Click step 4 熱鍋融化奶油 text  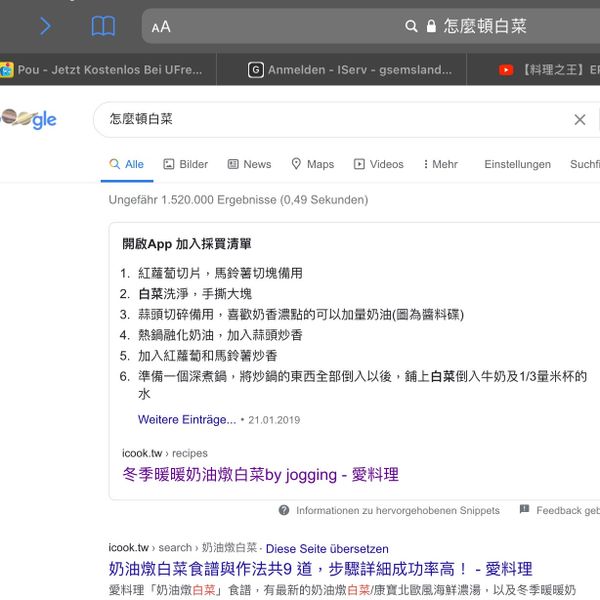point(220,335)
